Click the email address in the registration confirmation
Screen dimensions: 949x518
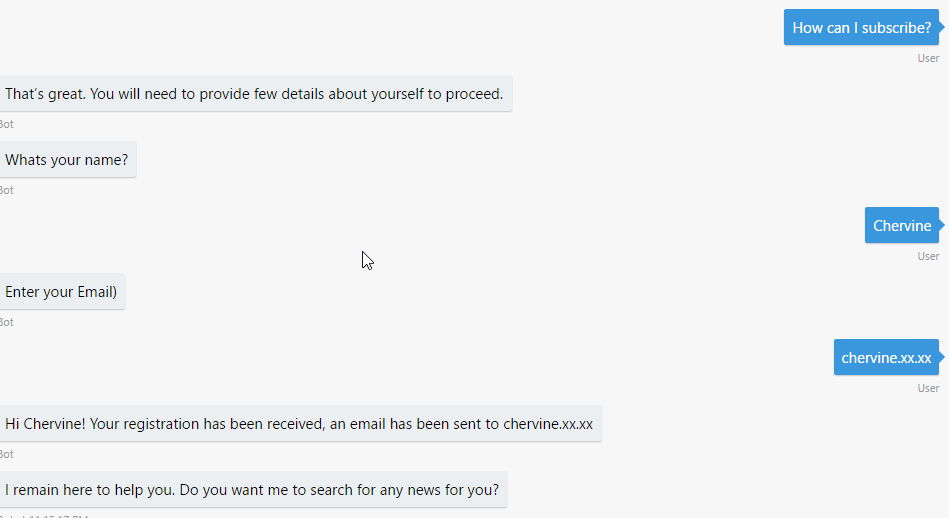pyautogui.click(x=548, y=424)
